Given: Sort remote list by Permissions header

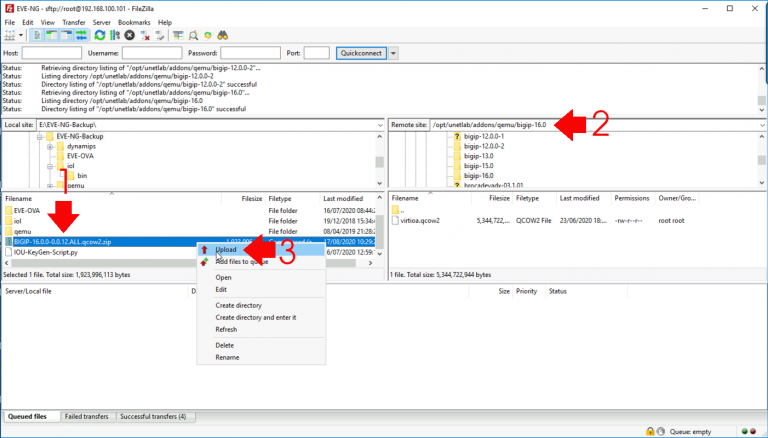Looking at the screenshot, I should point(632,198).
